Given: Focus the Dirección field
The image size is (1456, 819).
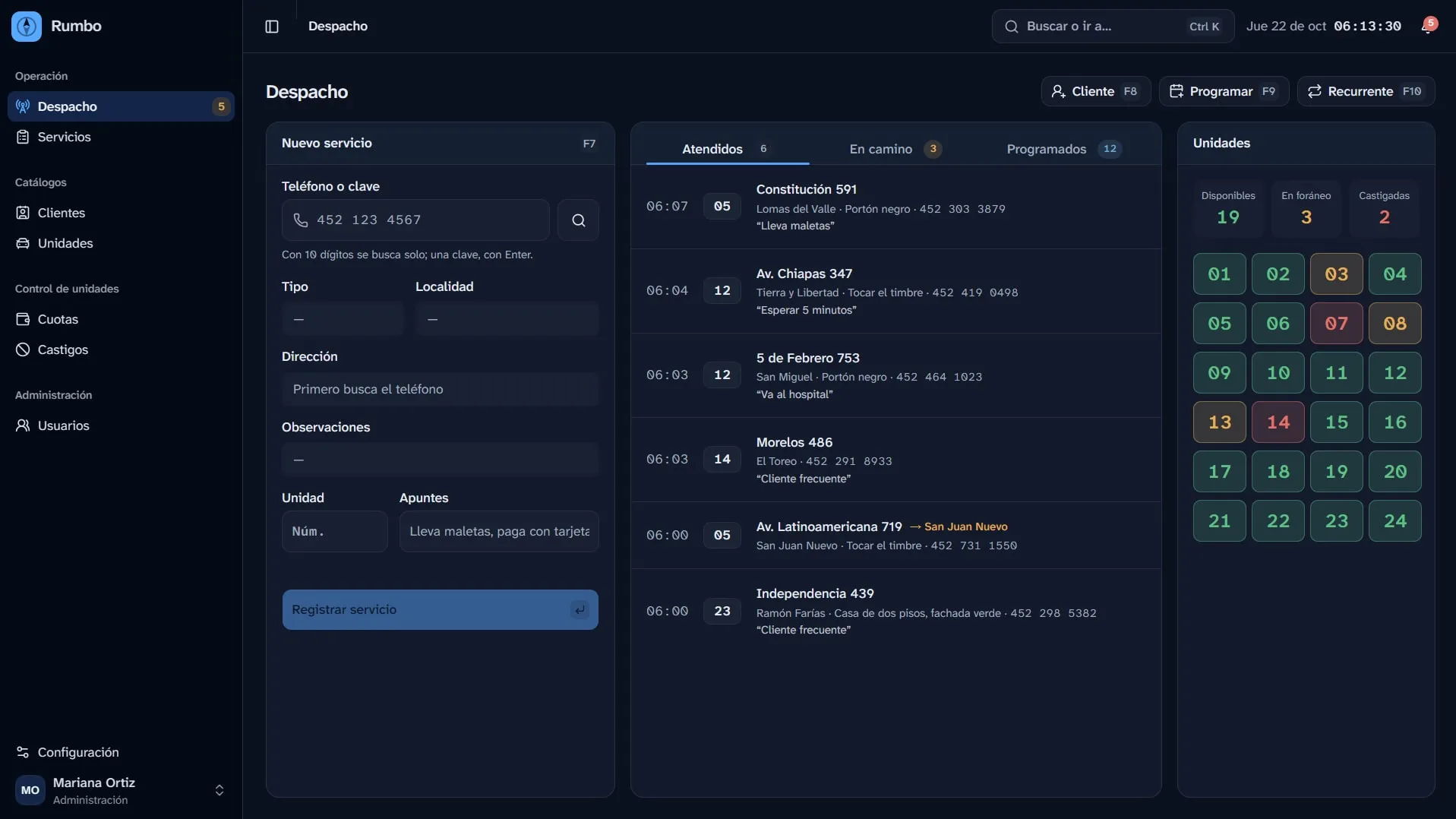Looking at the screenshot, I should click(440, 389).
